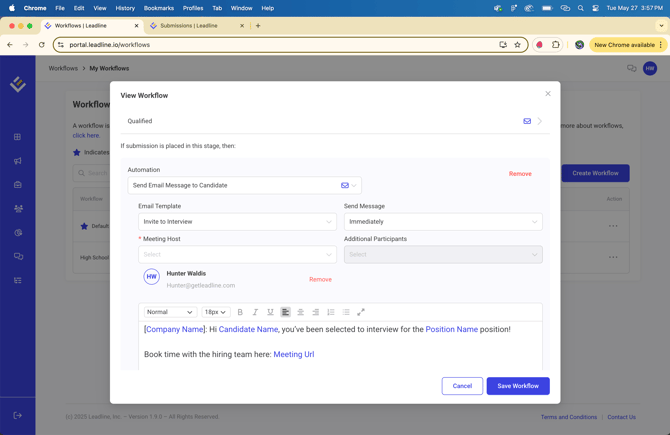Expand the Qualified stage chevron
Viewport: 670px width, 435px height.
pyautogui.click(x=540, y=121)
